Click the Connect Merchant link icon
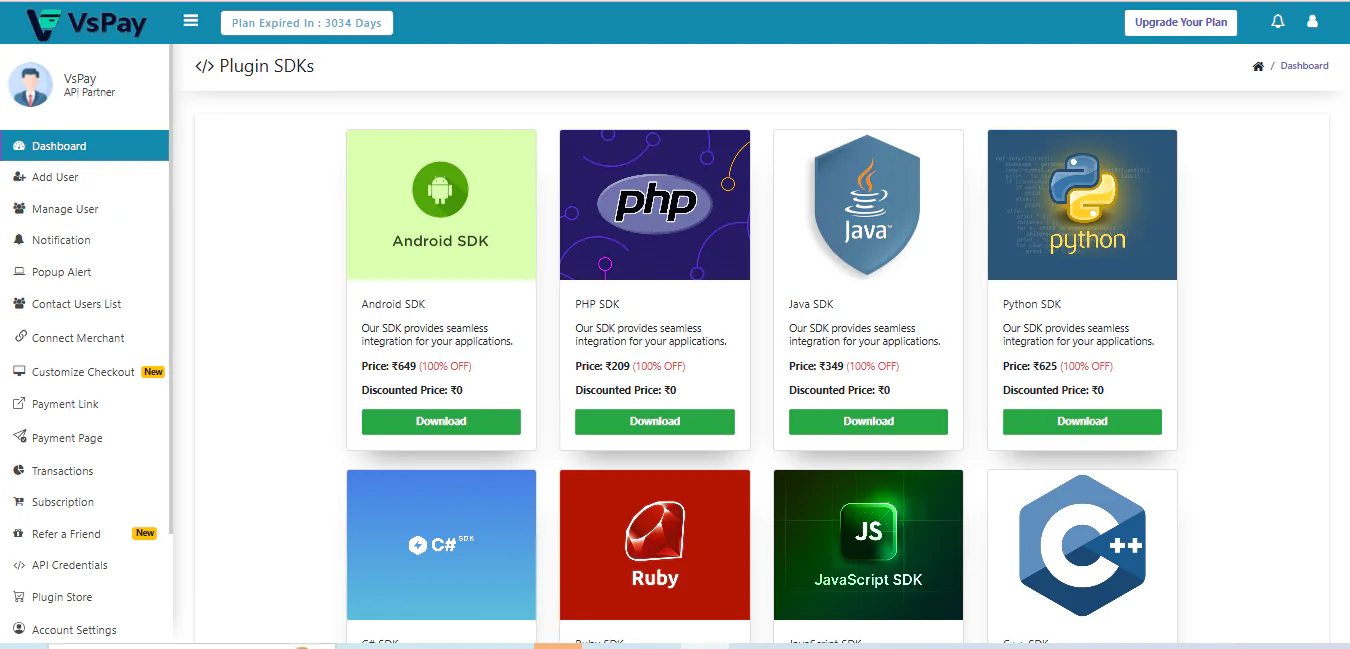This screenshot has height=649, width=1350. [x=19, y=338]
